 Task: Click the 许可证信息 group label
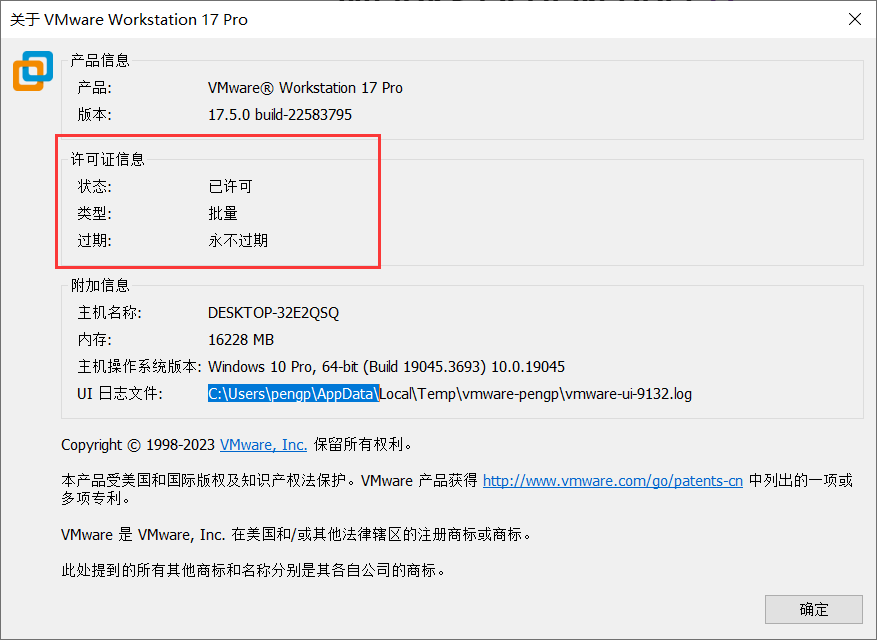pos(107,159)
